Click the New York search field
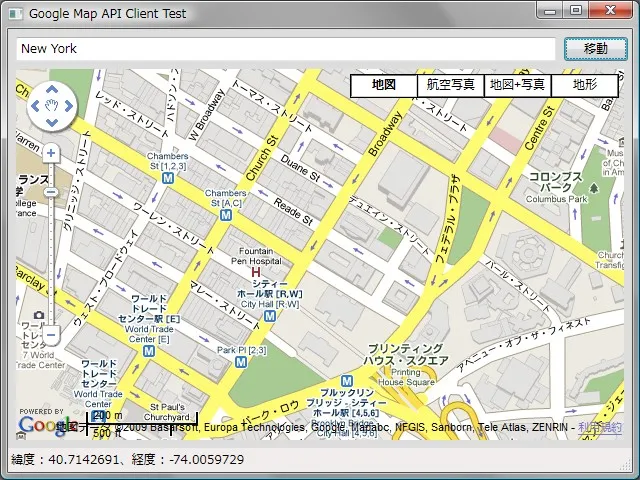 tap(285, 48)
